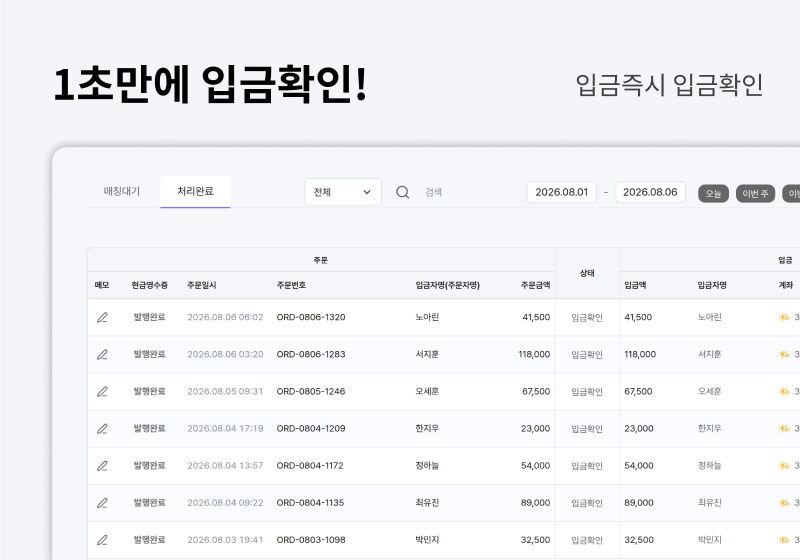Click order number ORD-0806-1283

pos(311,354)
